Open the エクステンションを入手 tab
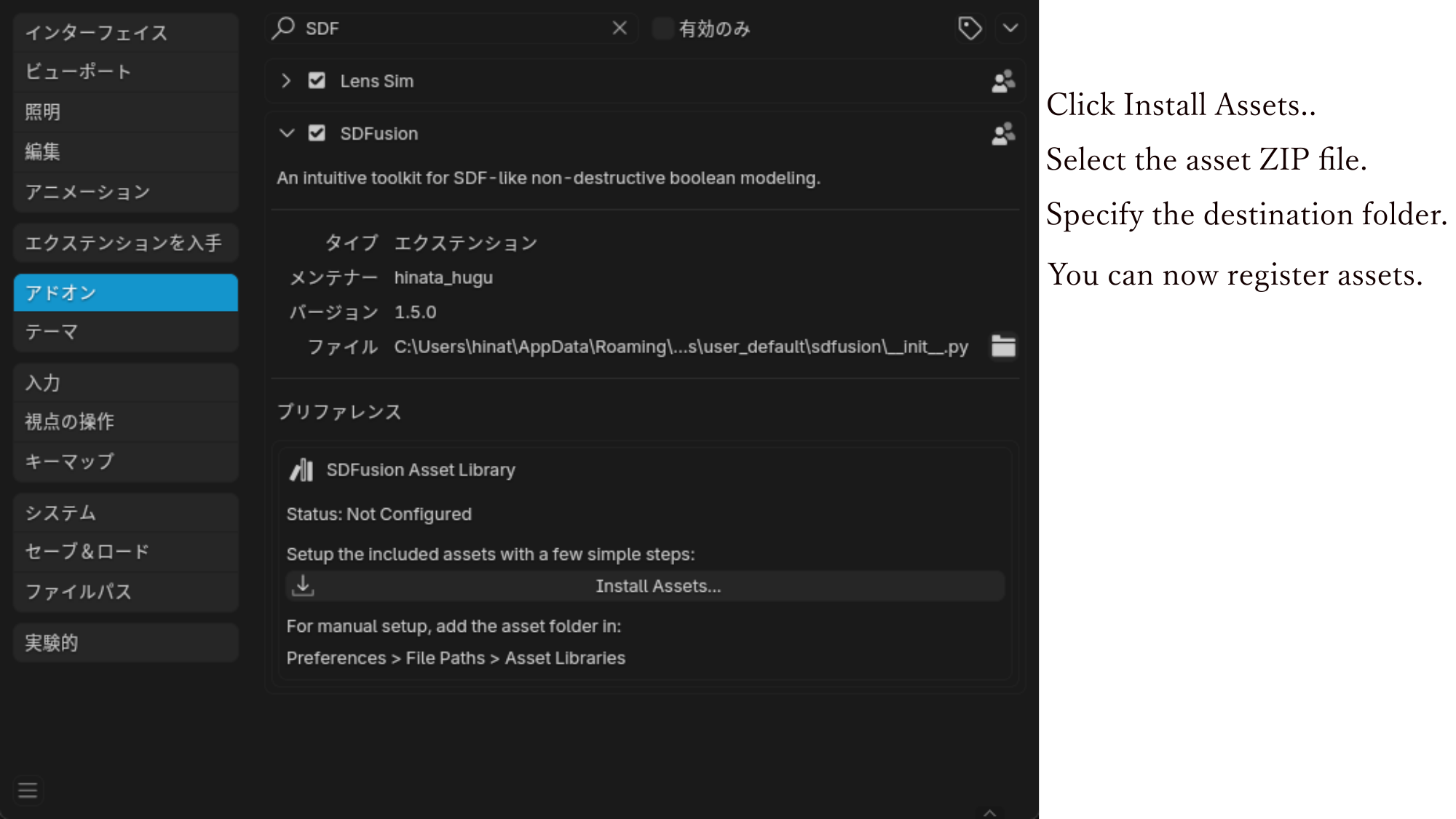Viewport: 1456px width, 819px height. tap(126, 242)
